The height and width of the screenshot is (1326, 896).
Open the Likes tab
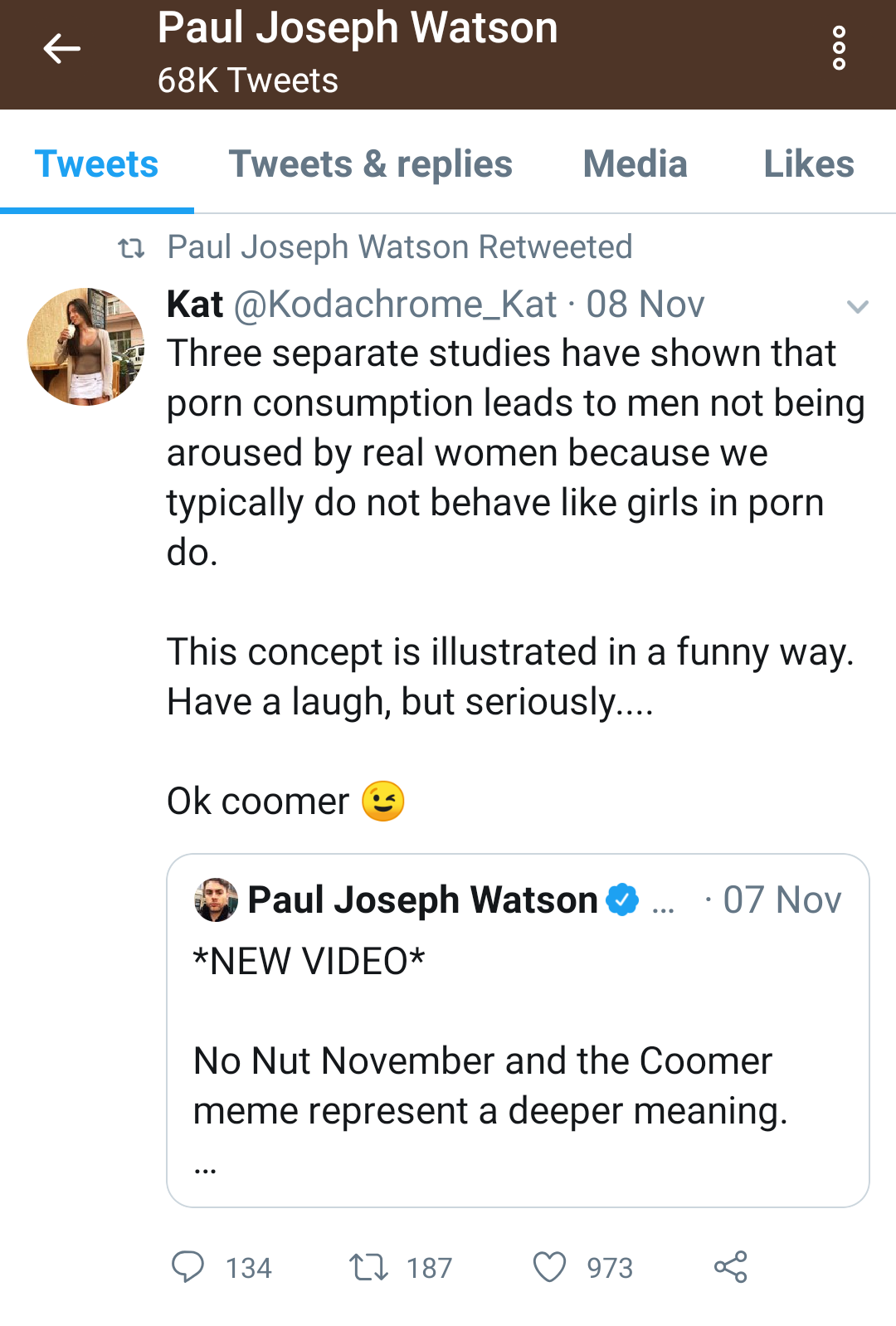808,164
